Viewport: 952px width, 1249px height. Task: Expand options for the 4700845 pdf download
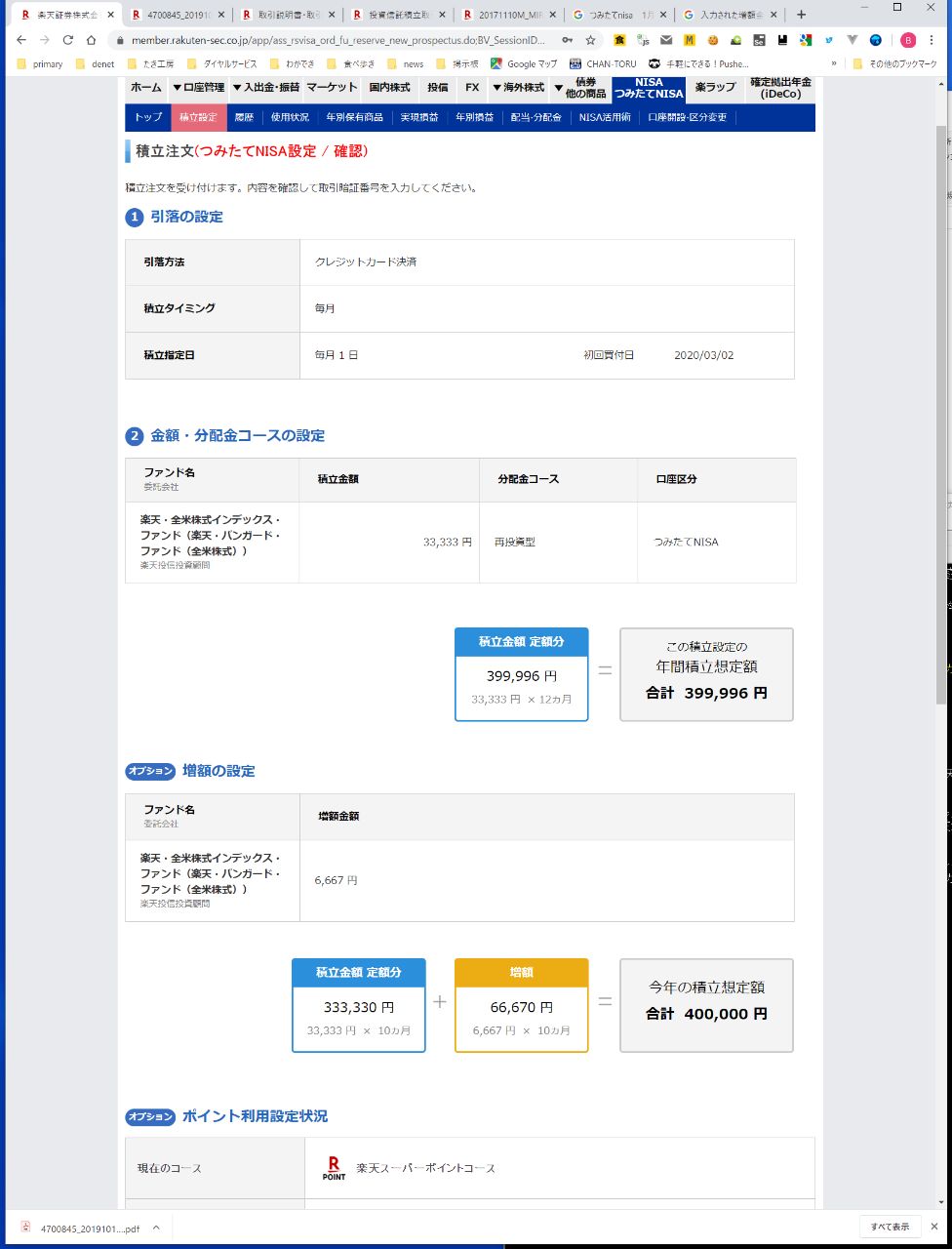156,1227
